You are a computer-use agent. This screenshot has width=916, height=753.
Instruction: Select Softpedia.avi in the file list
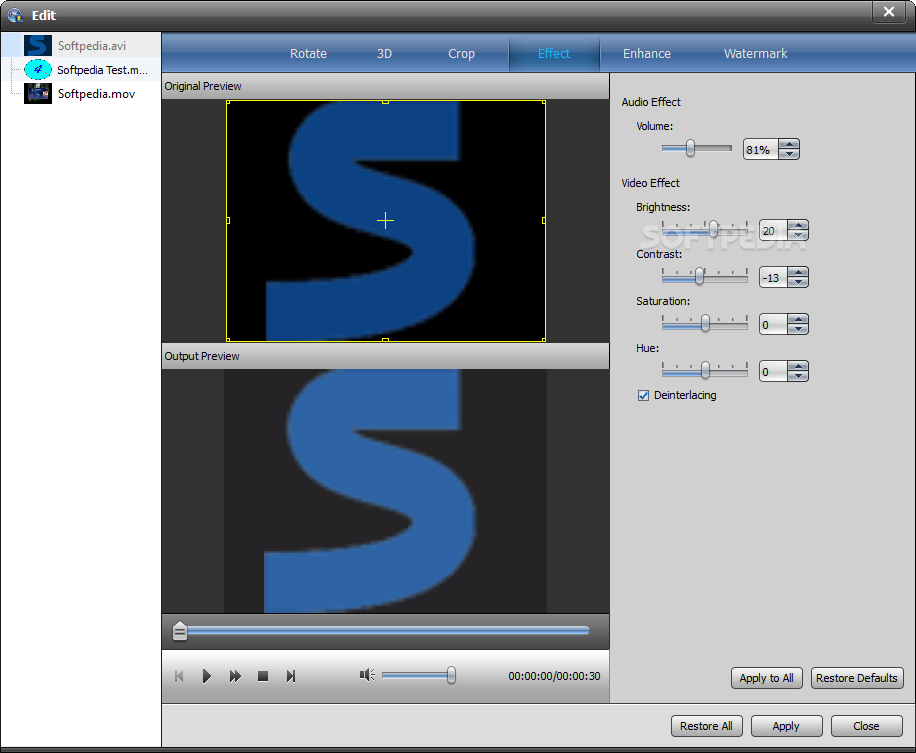92,46
